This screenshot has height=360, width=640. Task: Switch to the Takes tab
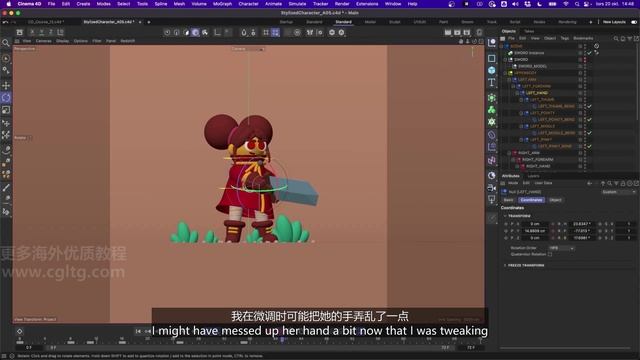(x=529, y=31)
